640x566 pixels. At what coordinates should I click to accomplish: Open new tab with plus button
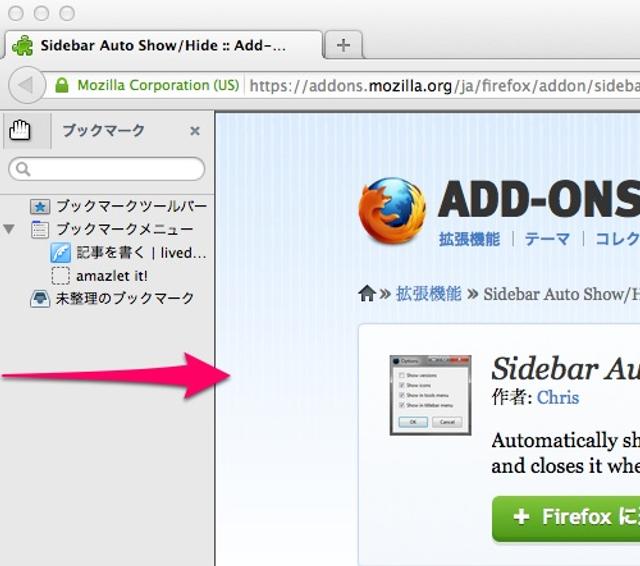[343, 44]
